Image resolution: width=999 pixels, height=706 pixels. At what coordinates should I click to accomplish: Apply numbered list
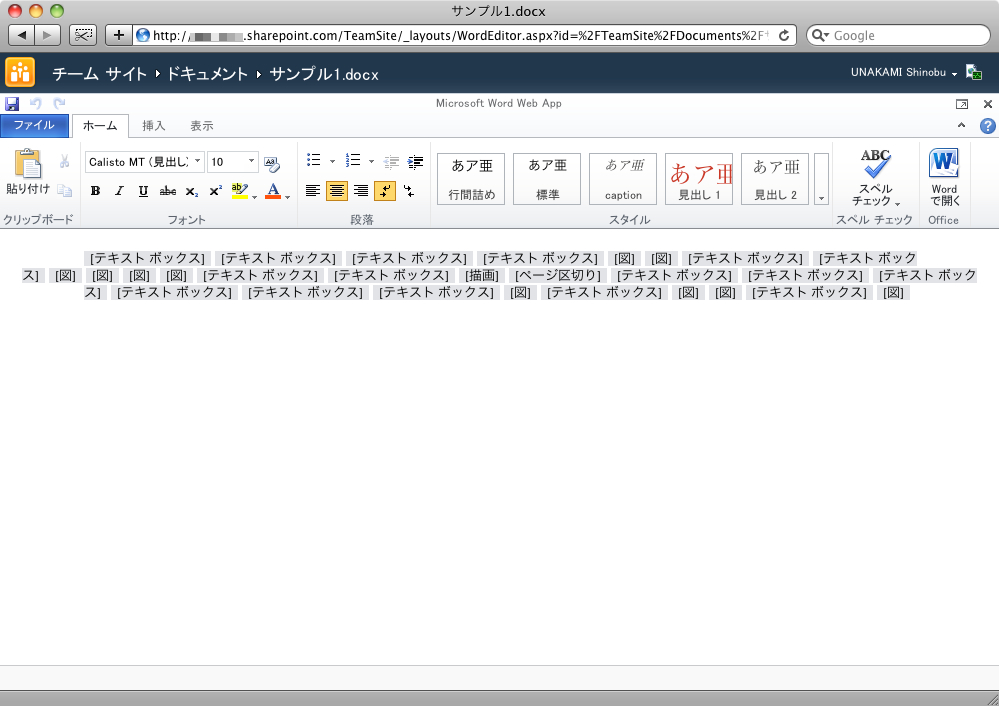click(x=353, y=160)
